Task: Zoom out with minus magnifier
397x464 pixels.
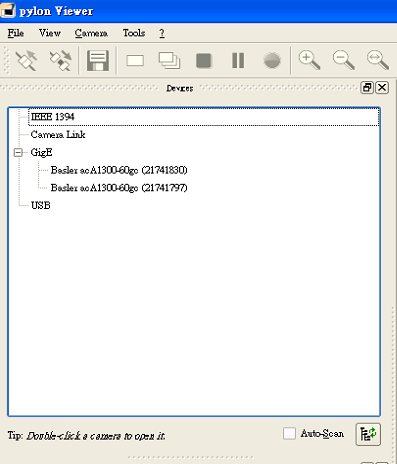Action: 343,60
